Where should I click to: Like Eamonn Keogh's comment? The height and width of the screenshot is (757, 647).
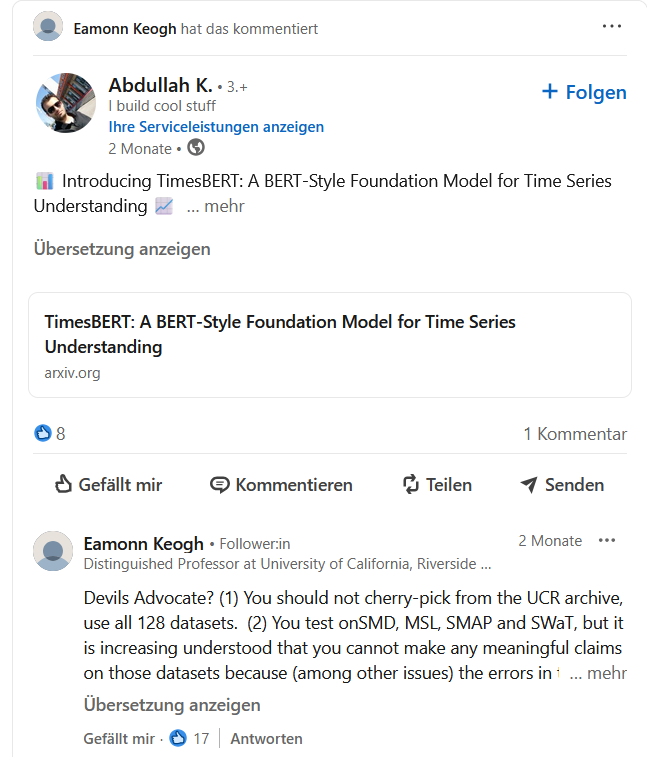click(x=119, y=739)
